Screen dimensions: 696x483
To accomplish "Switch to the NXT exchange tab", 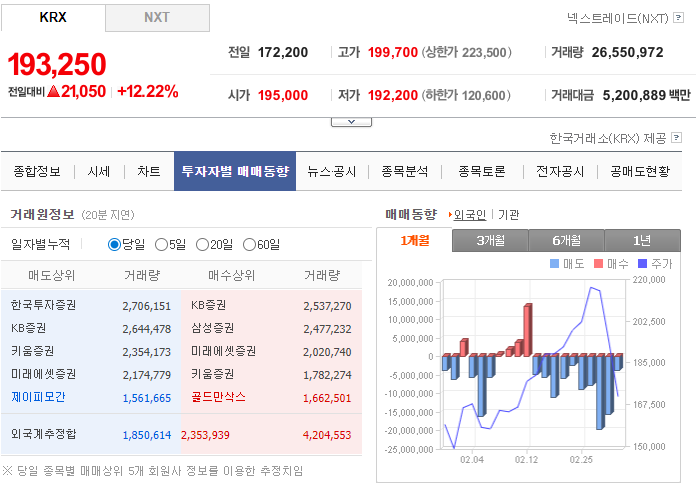I will (x=157, y=18).
